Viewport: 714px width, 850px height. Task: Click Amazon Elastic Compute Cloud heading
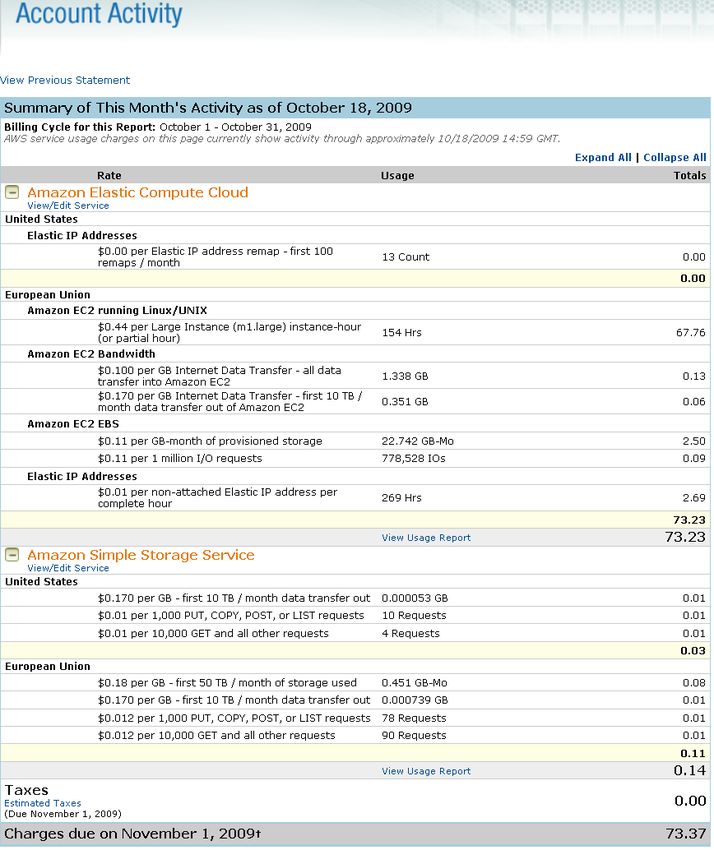(138, 192)
